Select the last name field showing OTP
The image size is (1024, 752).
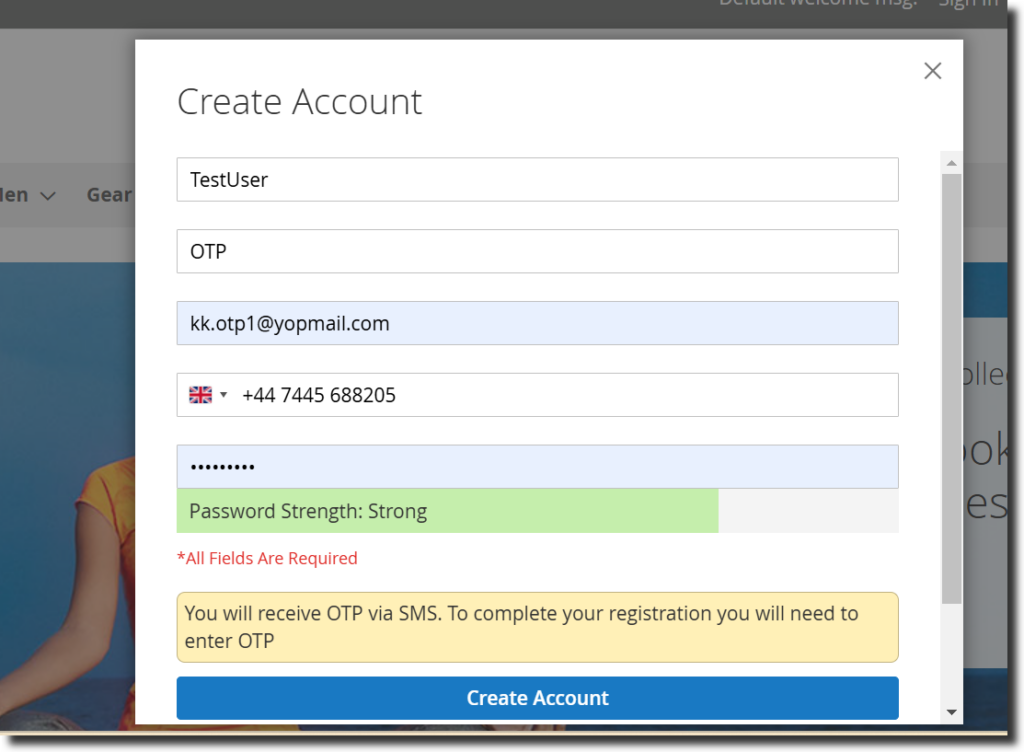[537, 251]
